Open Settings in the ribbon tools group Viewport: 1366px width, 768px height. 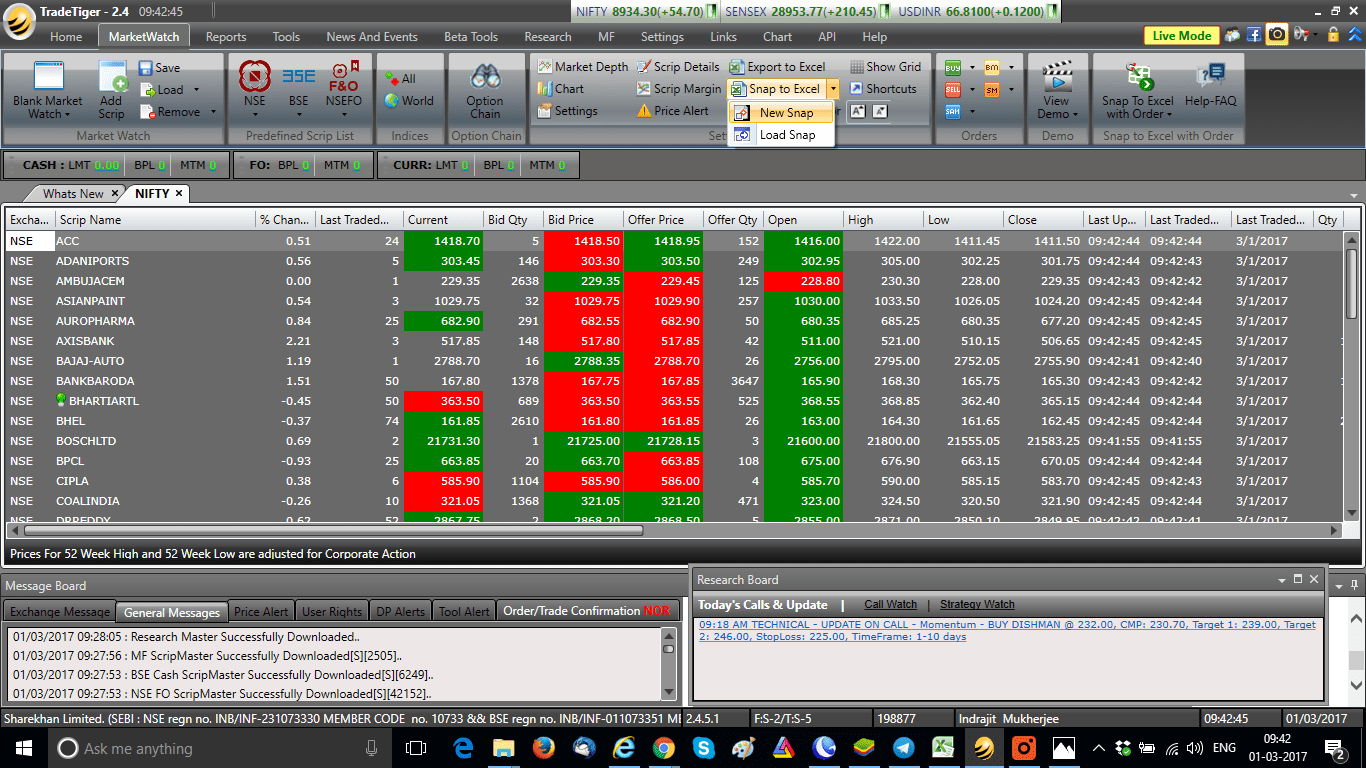click(567, 111)
